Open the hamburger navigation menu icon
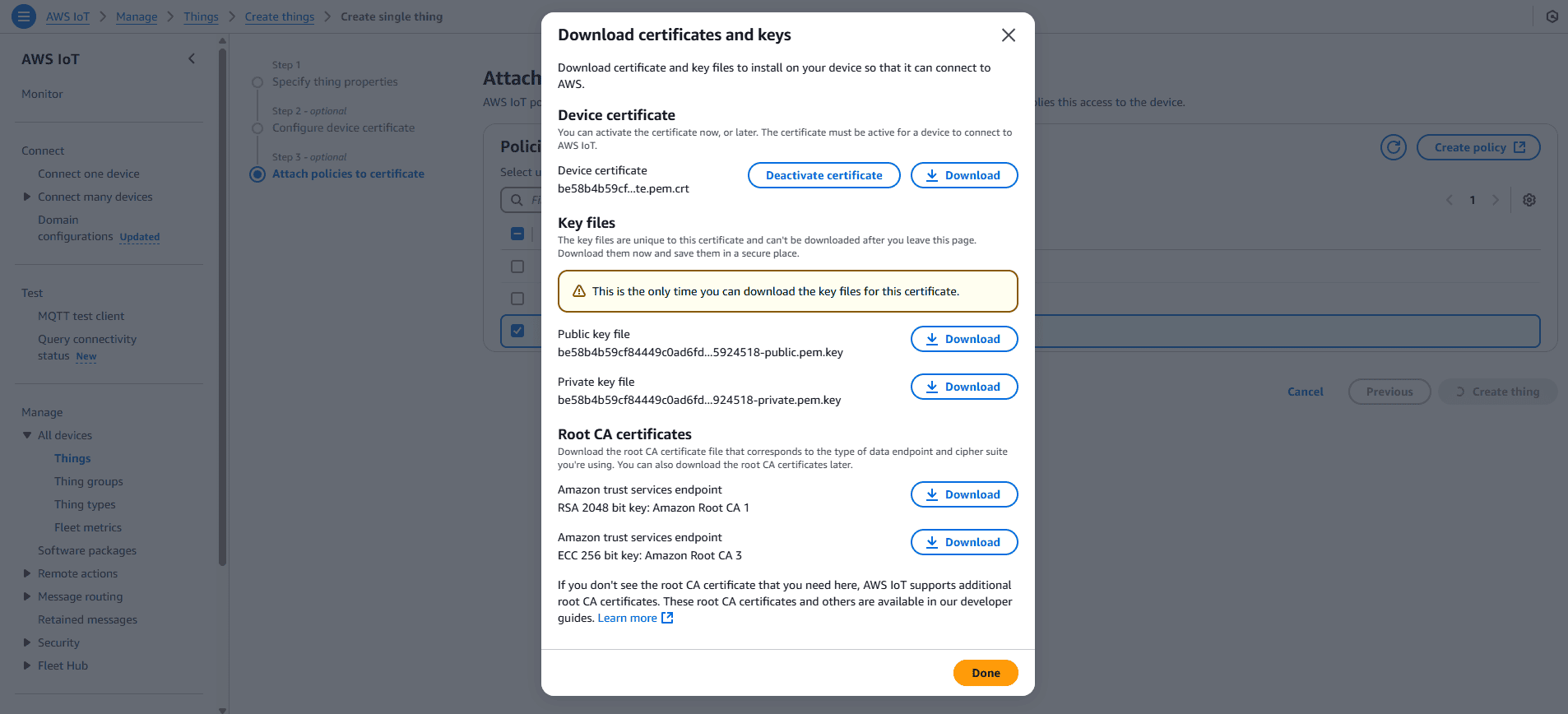Viewport: 1568px width, 714px height. (x=23, y=16)
